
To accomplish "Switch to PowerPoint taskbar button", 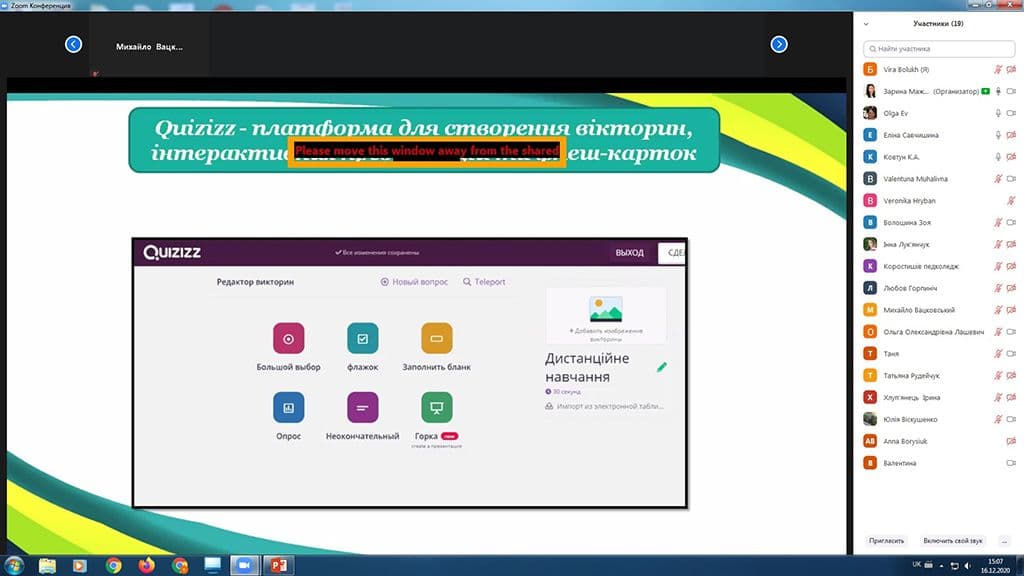I will coord(278,566).
